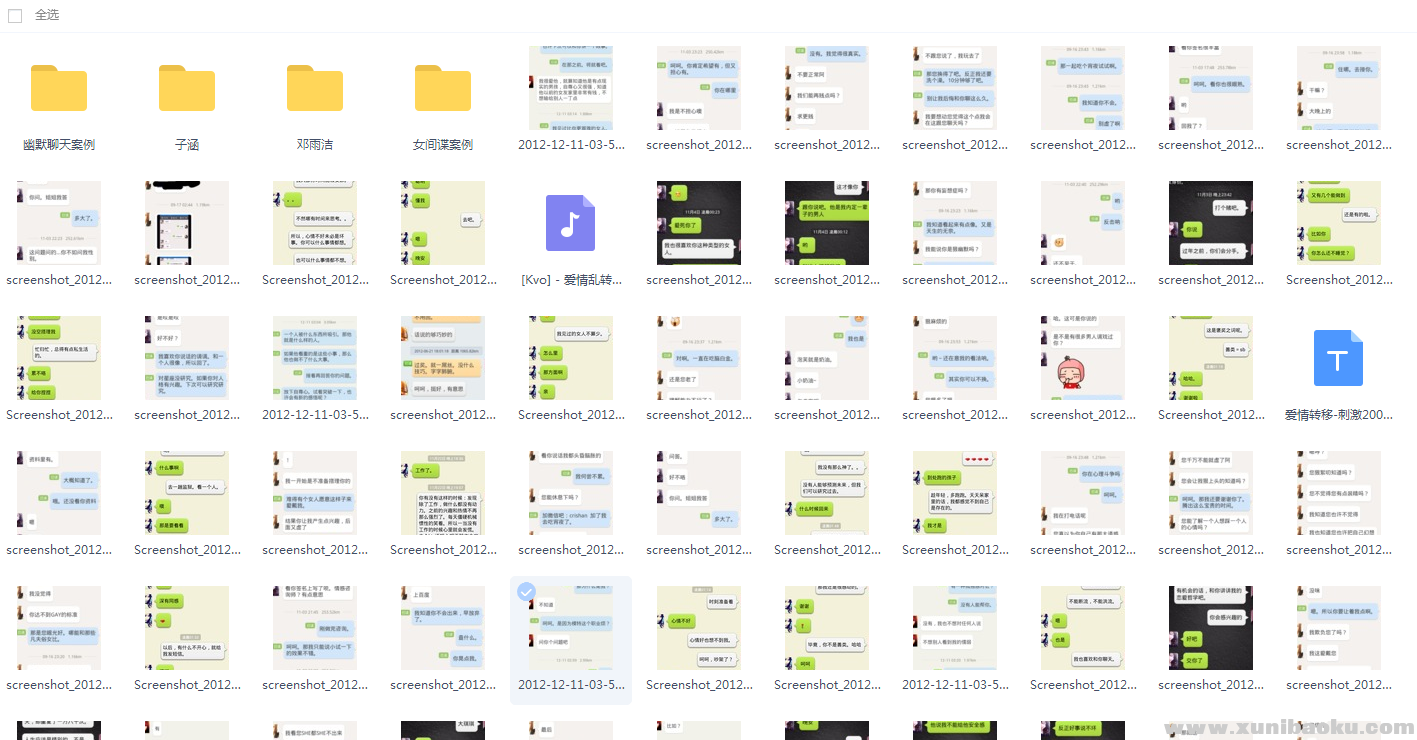Open the thumbnail with red cartoon character sticker
This screenshot has height=740, width=1417.
(x=1083, y=358)
